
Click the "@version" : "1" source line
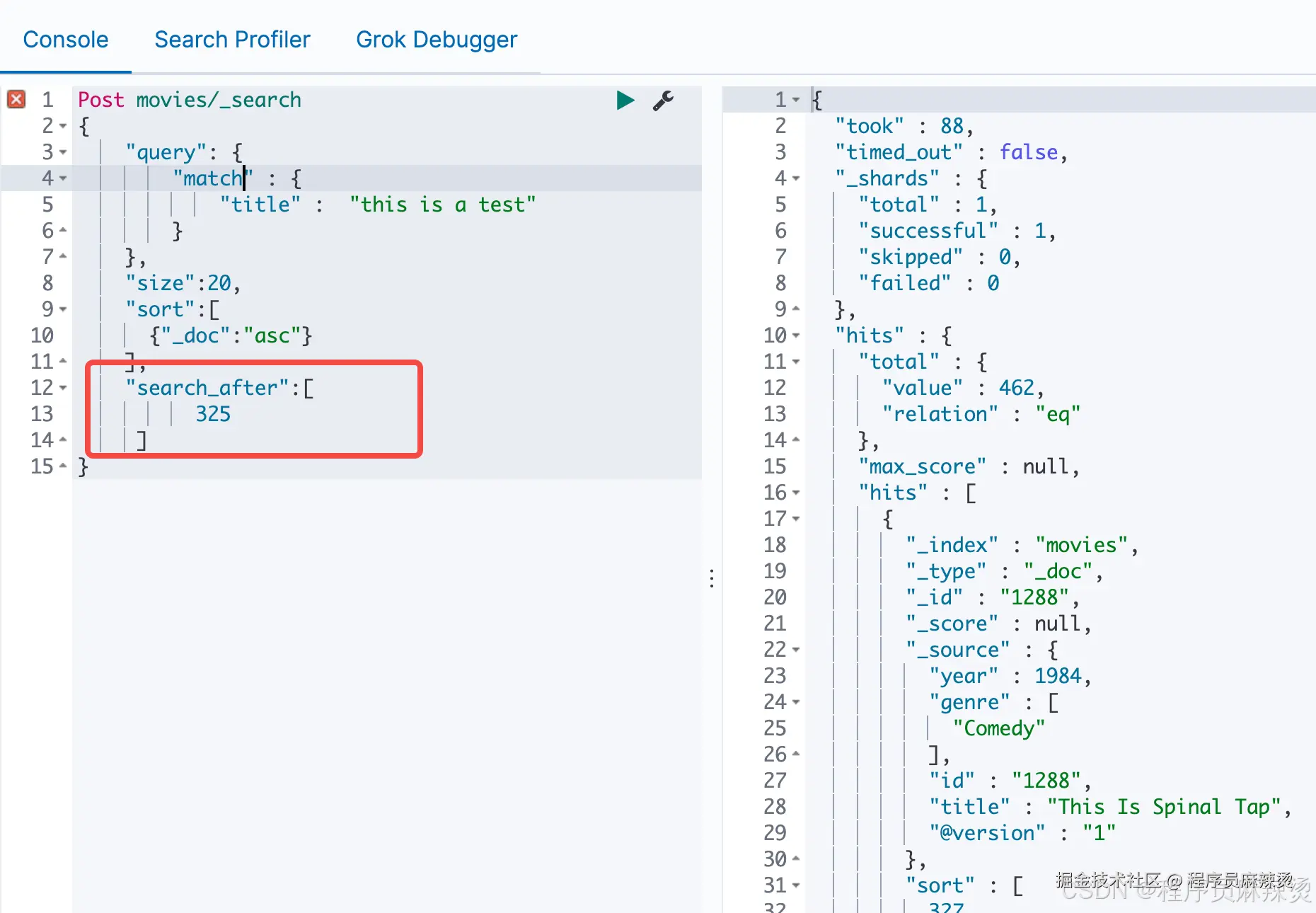pyautogui.click(x=1022, y=833)
